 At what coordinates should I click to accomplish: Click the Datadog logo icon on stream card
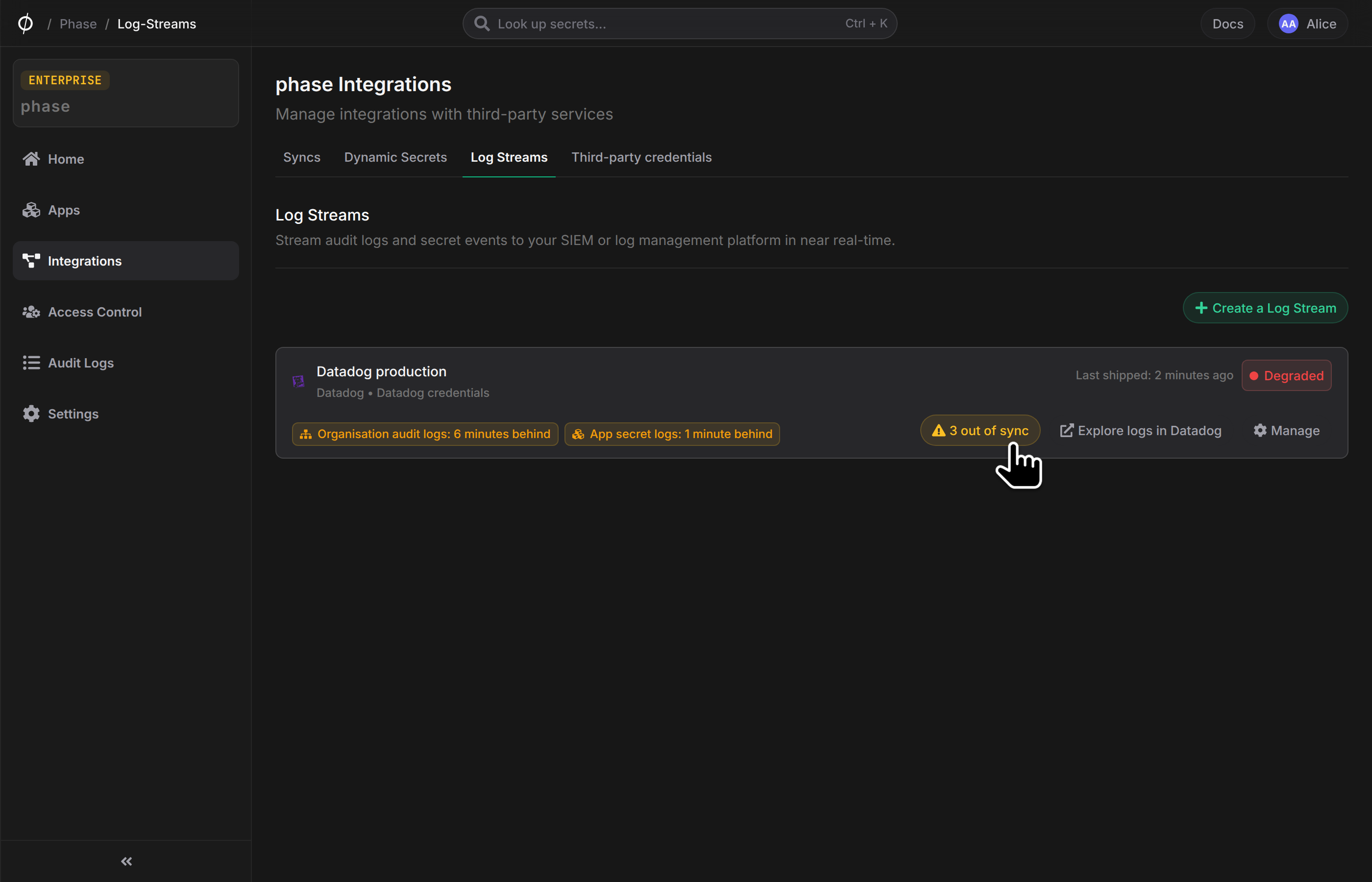click(298, 381)
